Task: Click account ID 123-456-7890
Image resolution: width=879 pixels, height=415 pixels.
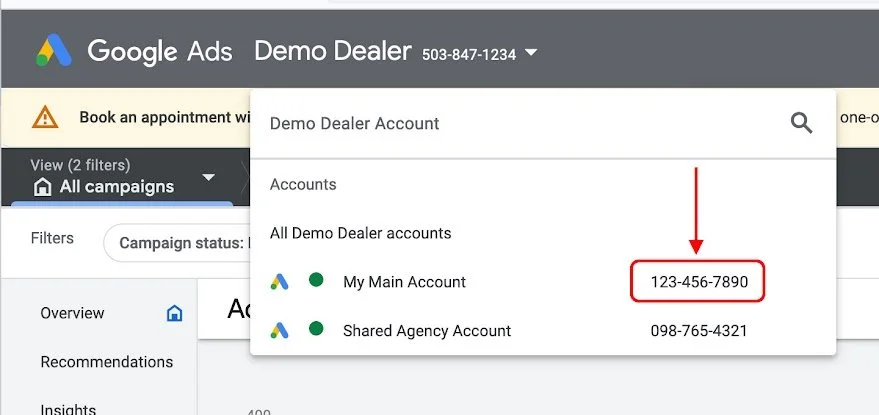Action: click(699, 282)
